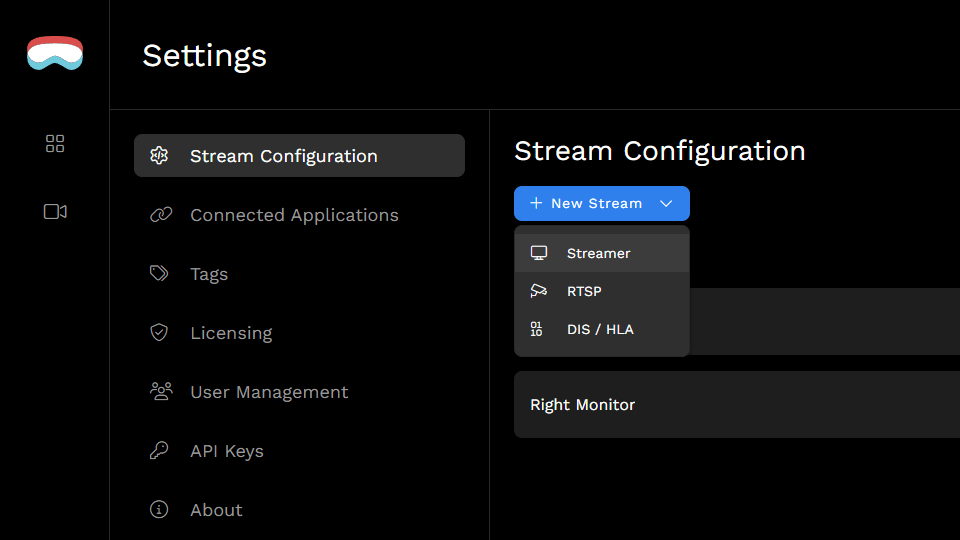Go to Connected Applications
Image resolution: width=960 pixels, height=540 pixels.
299,215
